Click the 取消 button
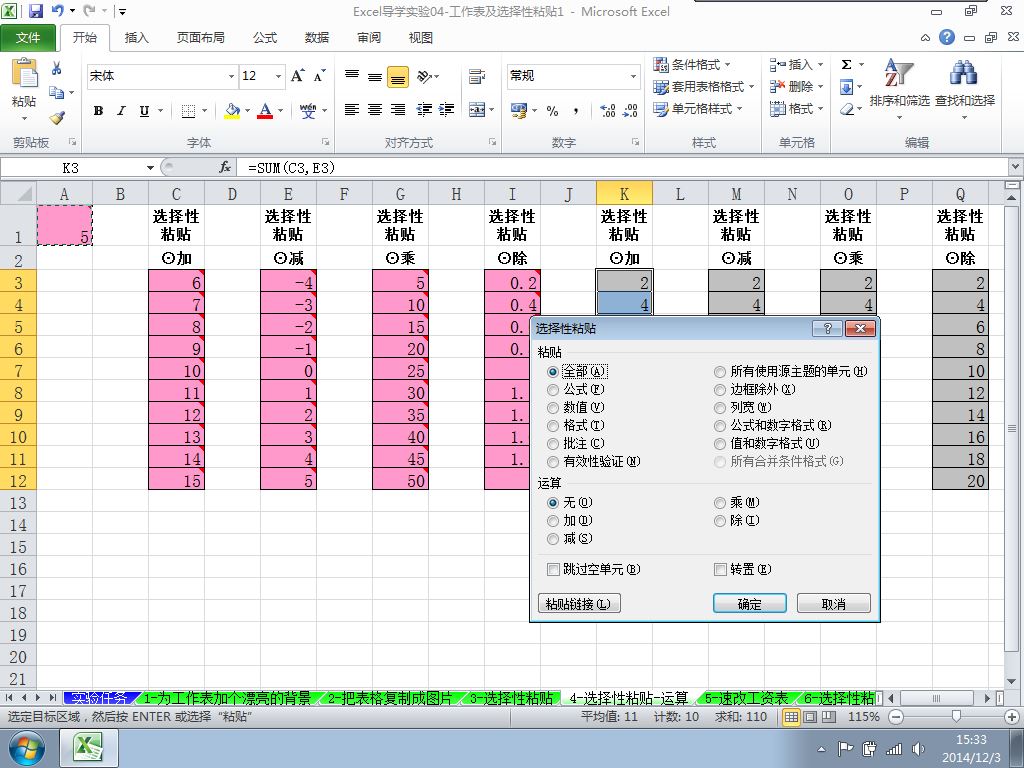This screenshot has width=1024, height=768. point(833,603)
